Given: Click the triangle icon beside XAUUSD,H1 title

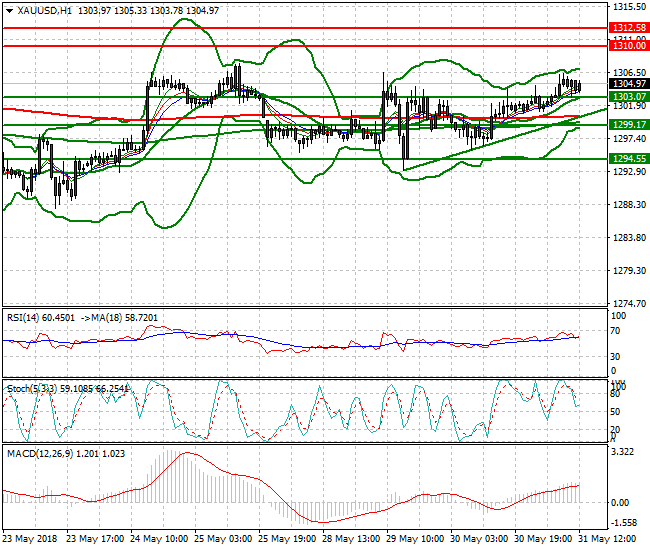Looking at the screenshot, I should [9, 10].
